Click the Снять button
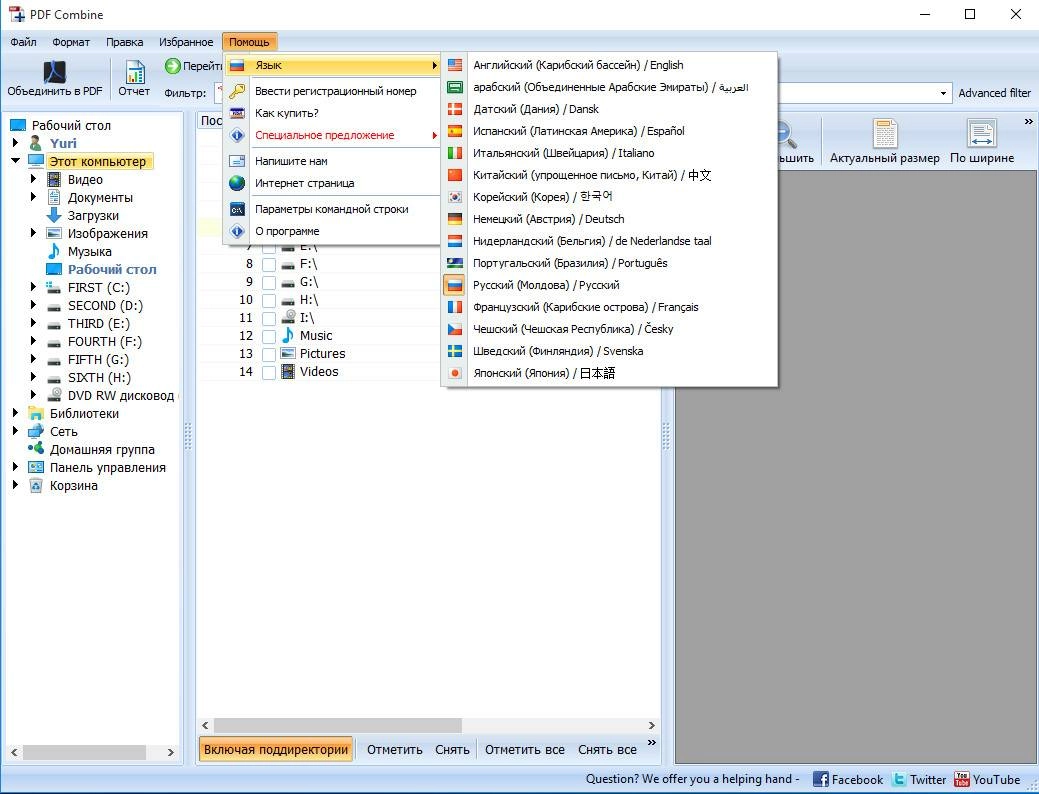This screenshot has height=794, width=1039. [452, 750]
